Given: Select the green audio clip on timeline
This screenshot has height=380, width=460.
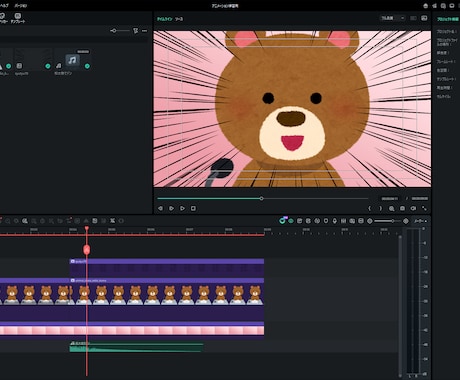Looking at the screenshot, I should 136,347.
